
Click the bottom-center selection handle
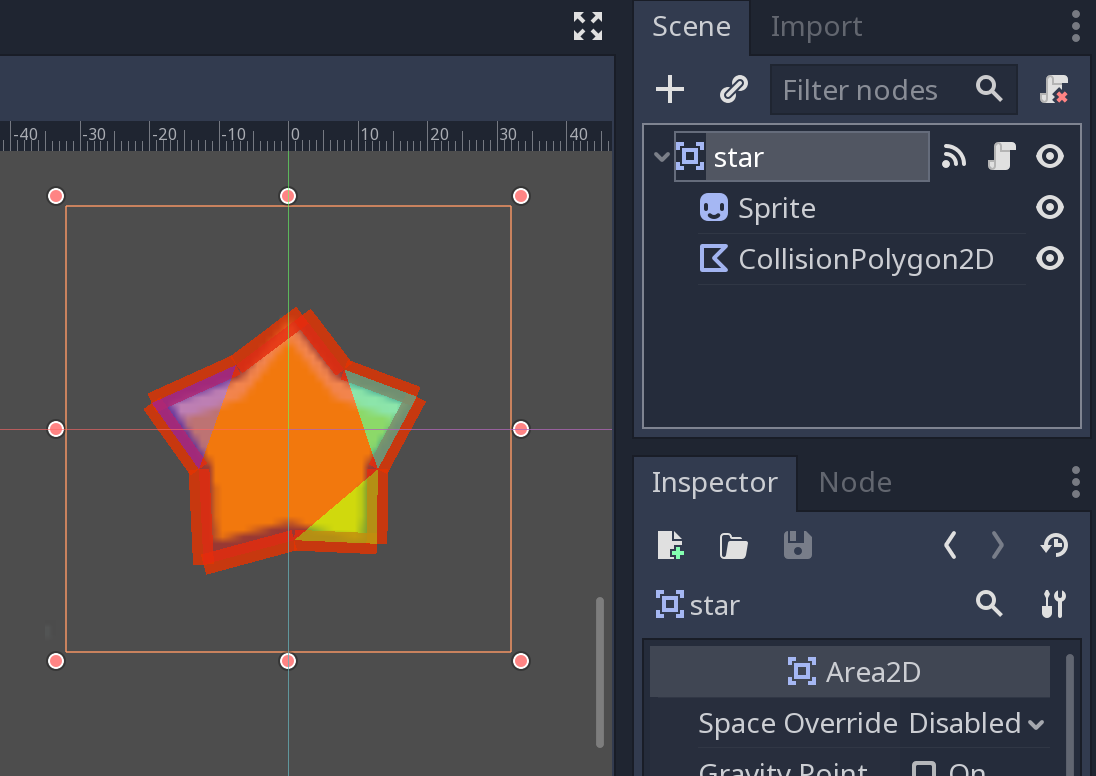click(x=288, y=661)
